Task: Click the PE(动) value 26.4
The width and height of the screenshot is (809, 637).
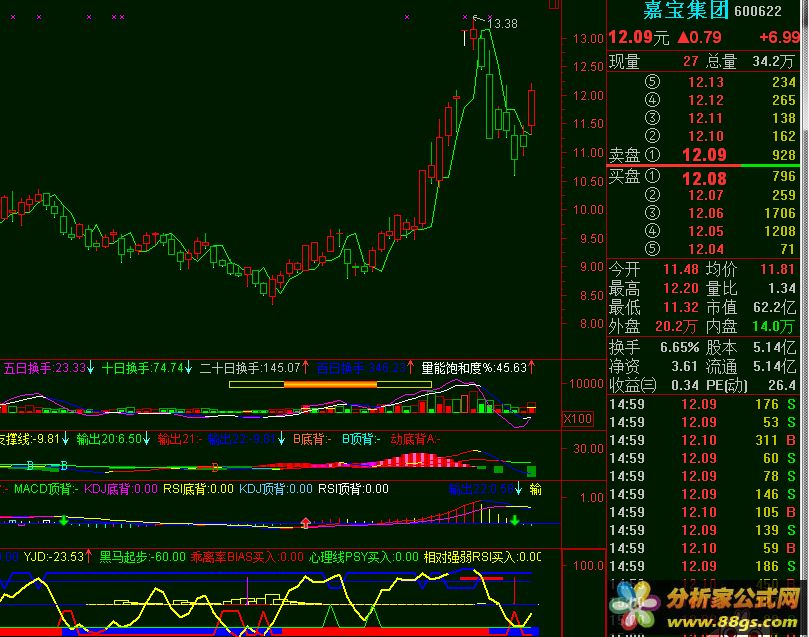Action: click(781, 385)
